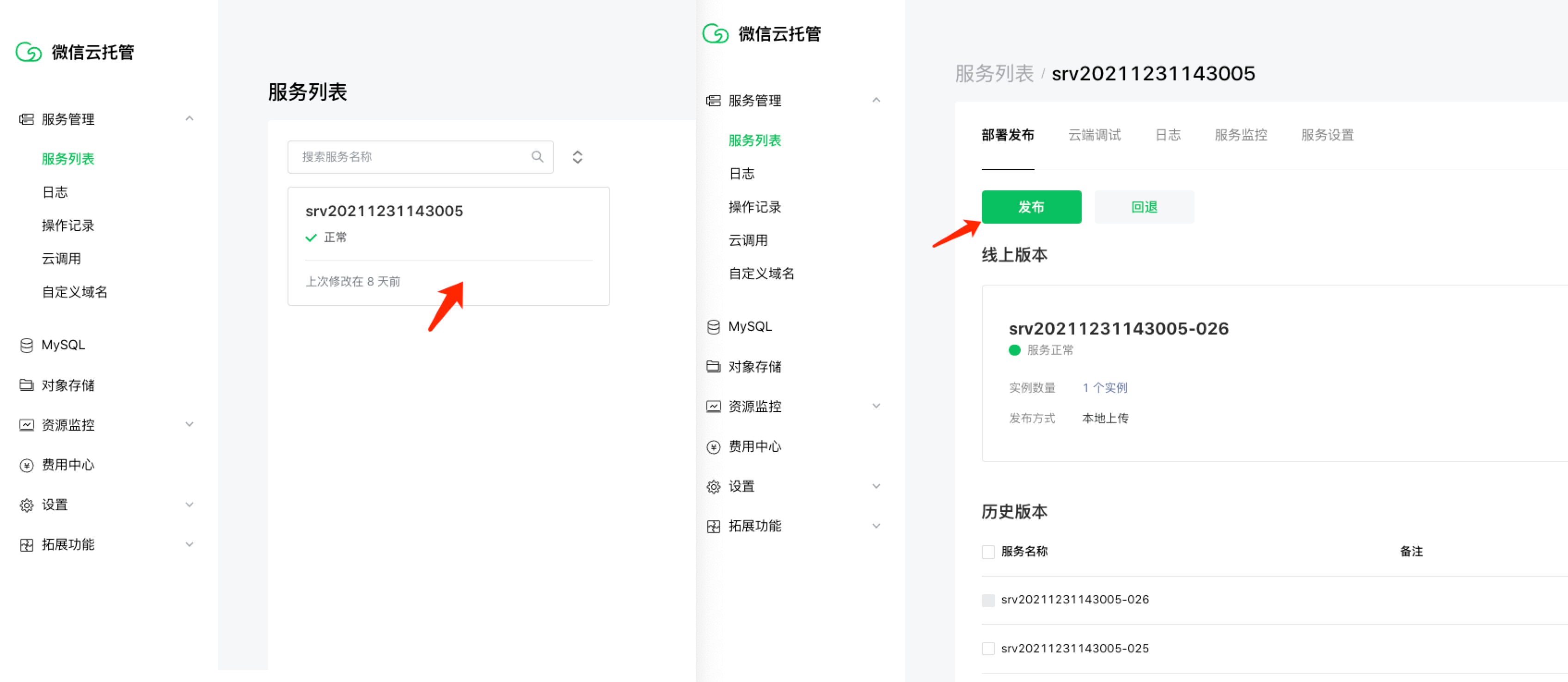Viewport: 1568px width, 682px height.
Task: Toggle the select-all checkbox beside 服务名称
Action: click(x=988, y=552)
